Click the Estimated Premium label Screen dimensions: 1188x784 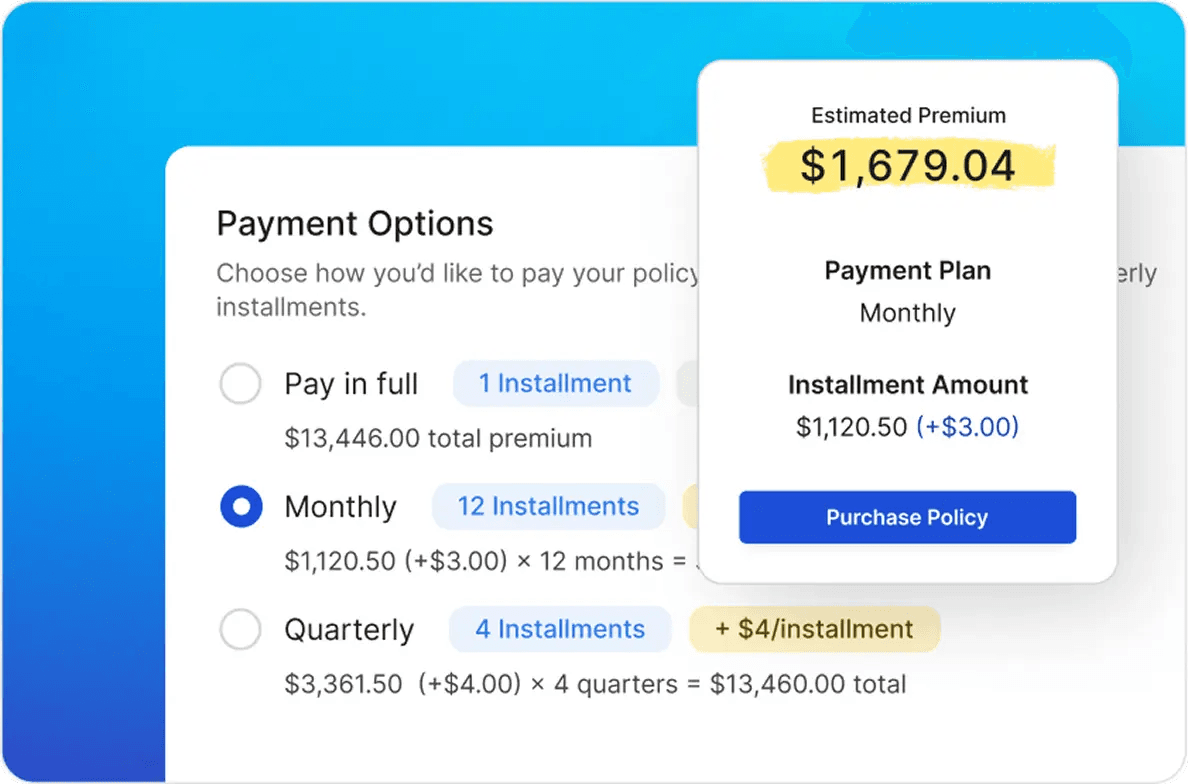pyautogui.click(x=907, y=115)
